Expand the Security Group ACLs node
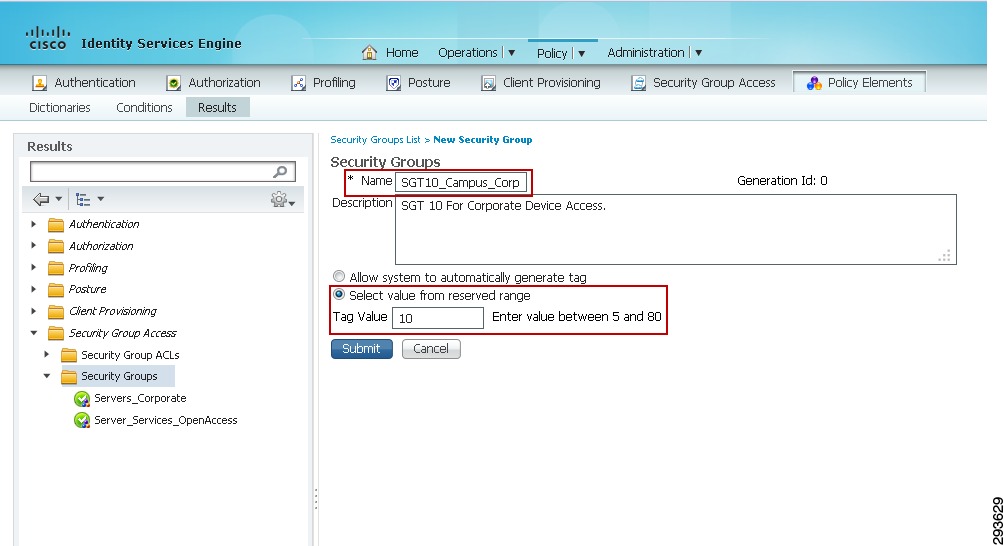The width and height of the screenshot is (1004, 546). click(46, 354)
